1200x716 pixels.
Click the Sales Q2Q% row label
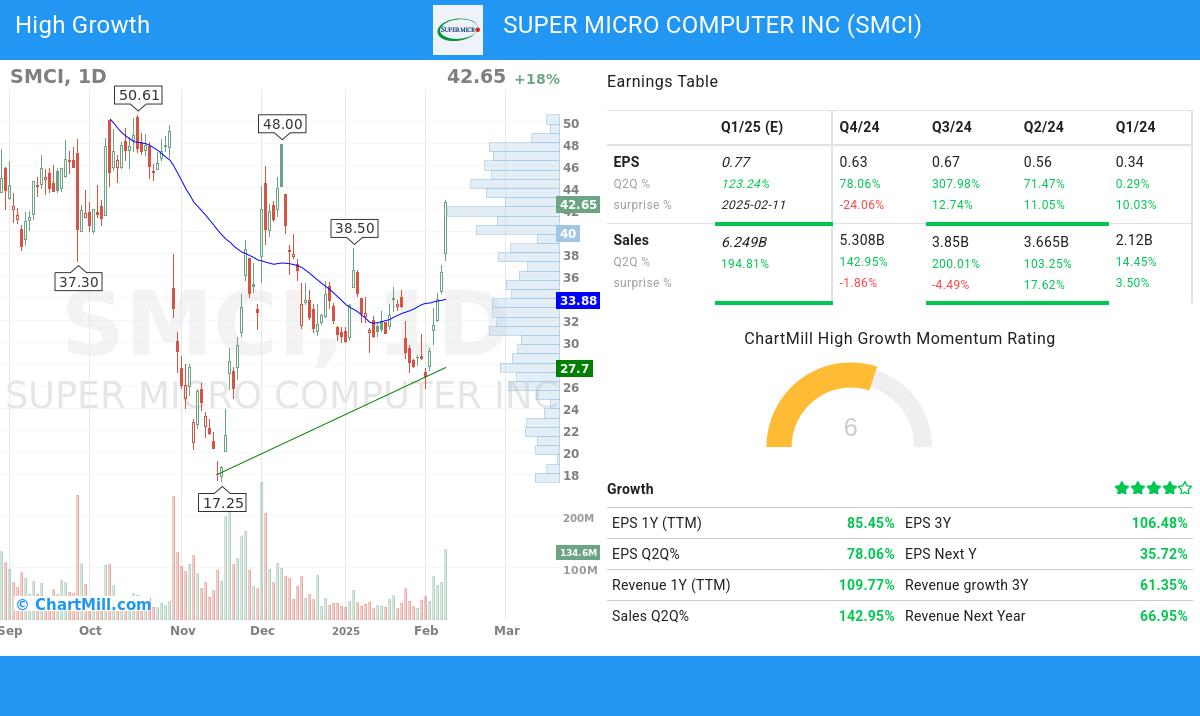click(651, 616)
